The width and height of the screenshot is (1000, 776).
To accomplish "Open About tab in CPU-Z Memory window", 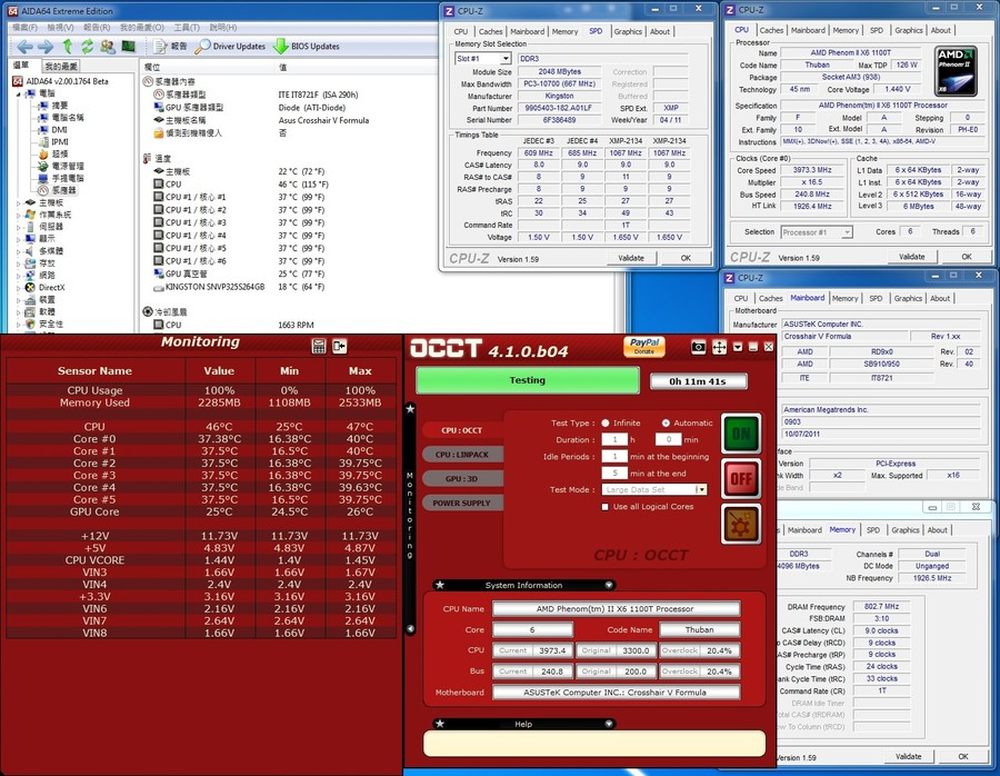I will [937, 530].
